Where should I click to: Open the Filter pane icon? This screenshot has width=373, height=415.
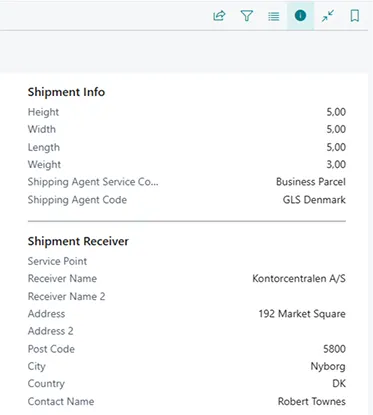point(247,16)
